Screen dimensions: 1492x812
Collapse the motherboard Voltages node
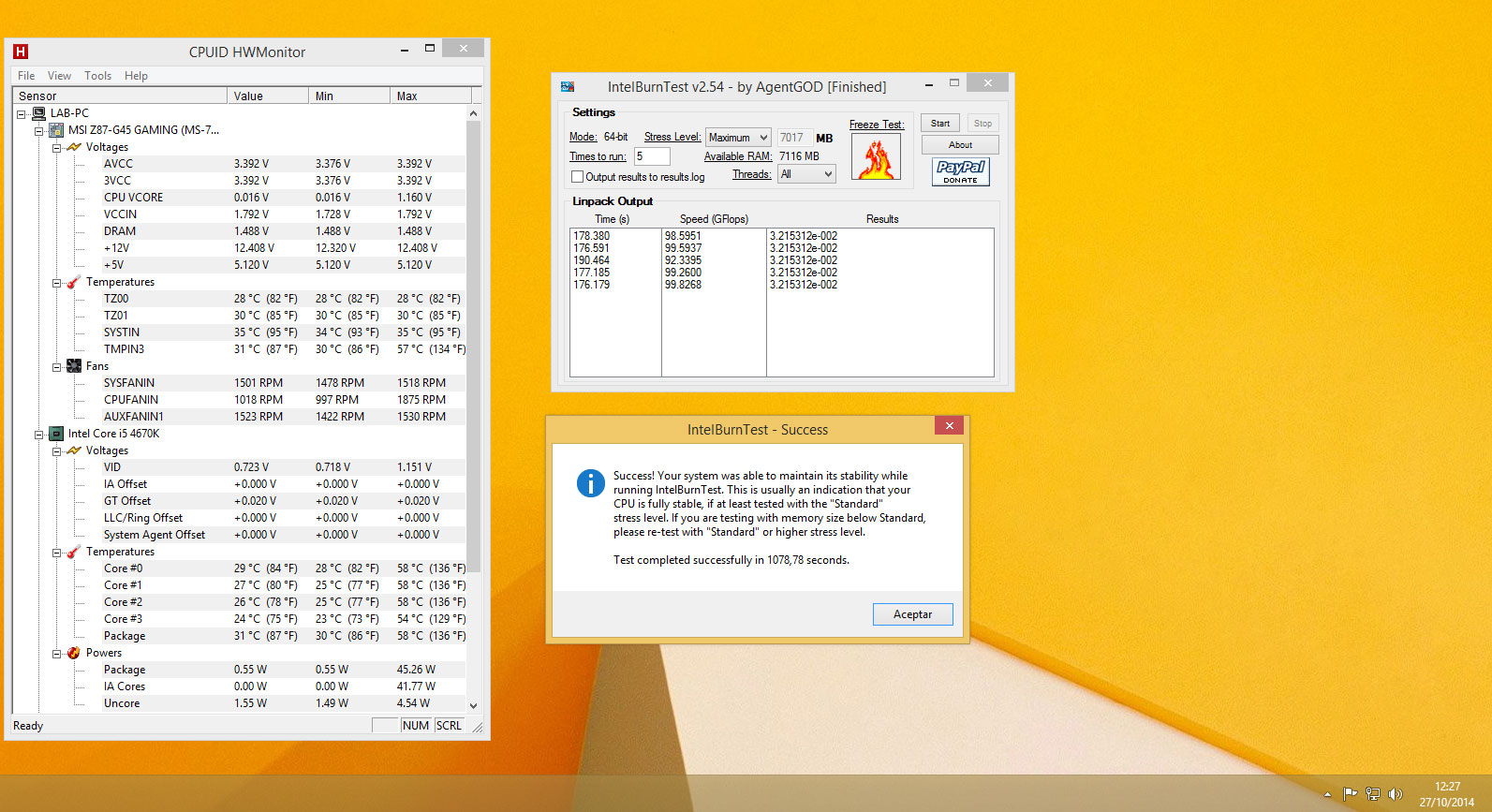(x=57, y=147)
